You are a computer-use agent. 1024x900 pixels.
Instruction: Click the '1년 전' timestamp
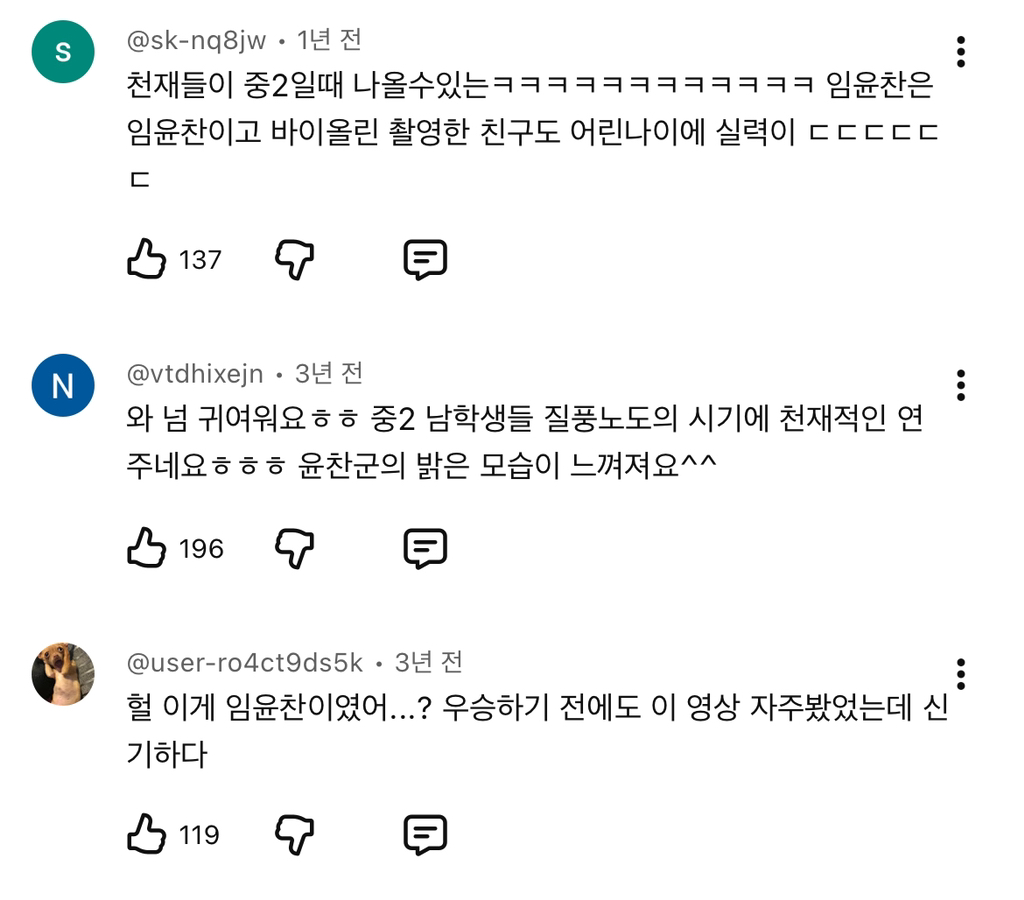(329, 41)
